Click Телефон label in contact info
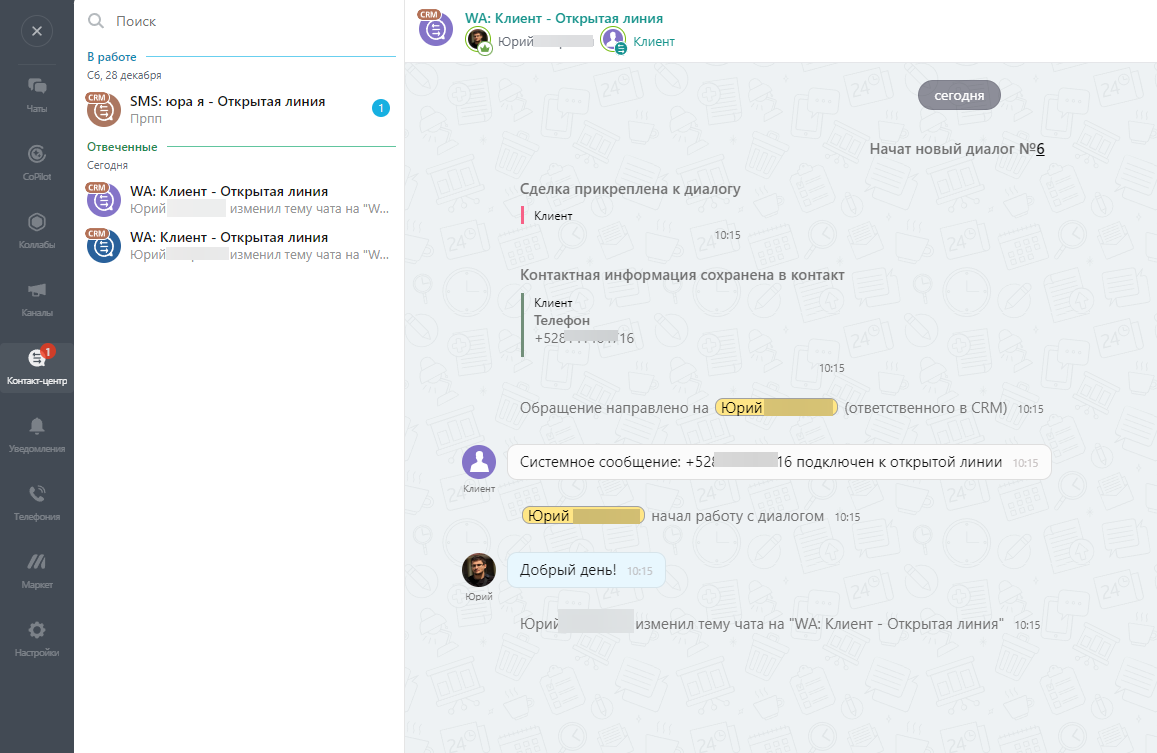Screen dimensions: 1157x753 562,320
